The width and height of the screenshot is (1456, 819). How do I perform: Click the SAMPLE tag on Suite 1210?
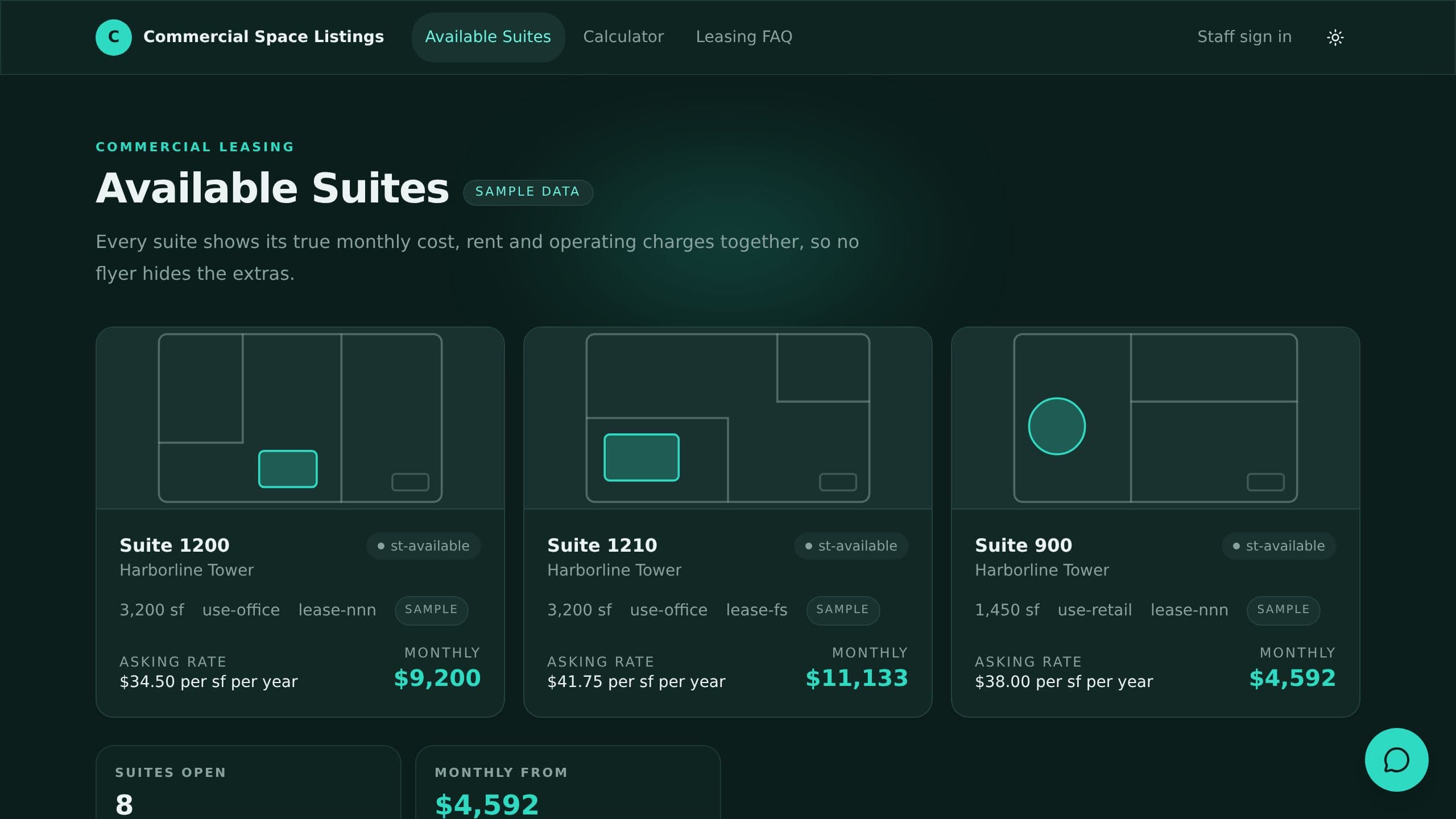(x=843, y=610)
